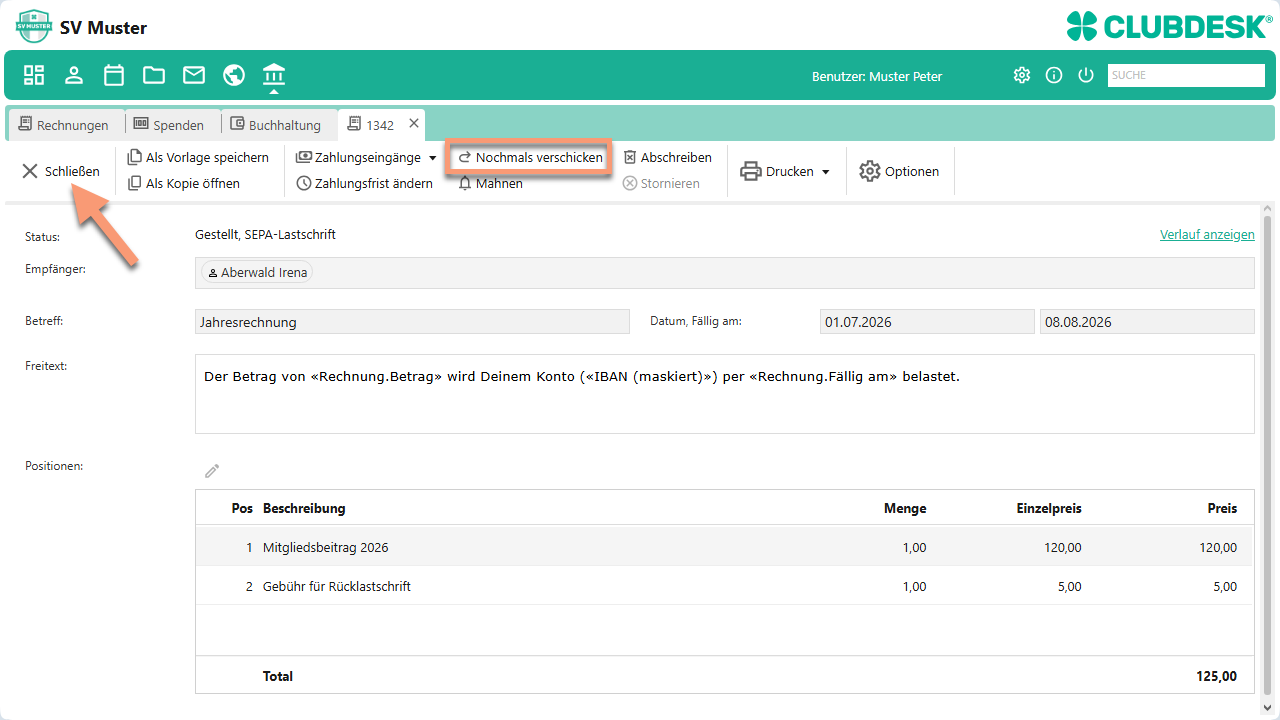Click the total amount 125,00

1216,676
